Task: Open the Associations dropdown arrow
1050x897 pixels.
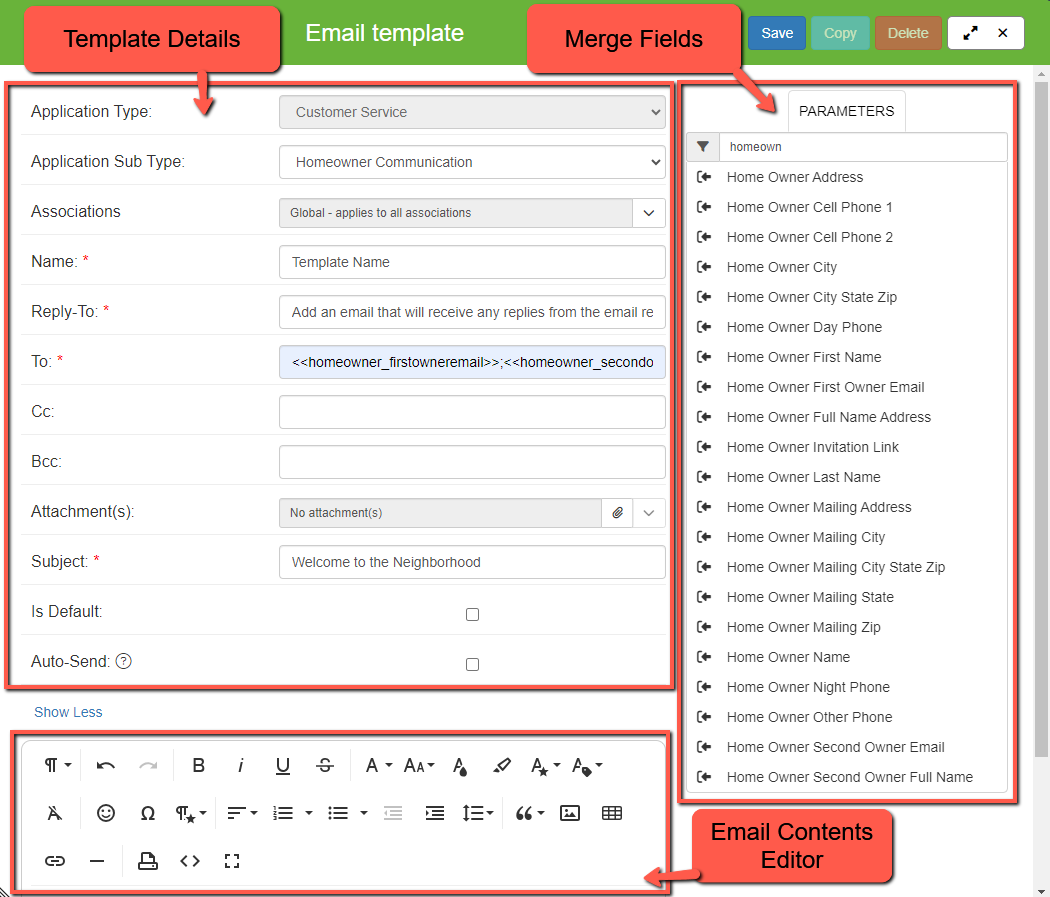Action: 649,213
